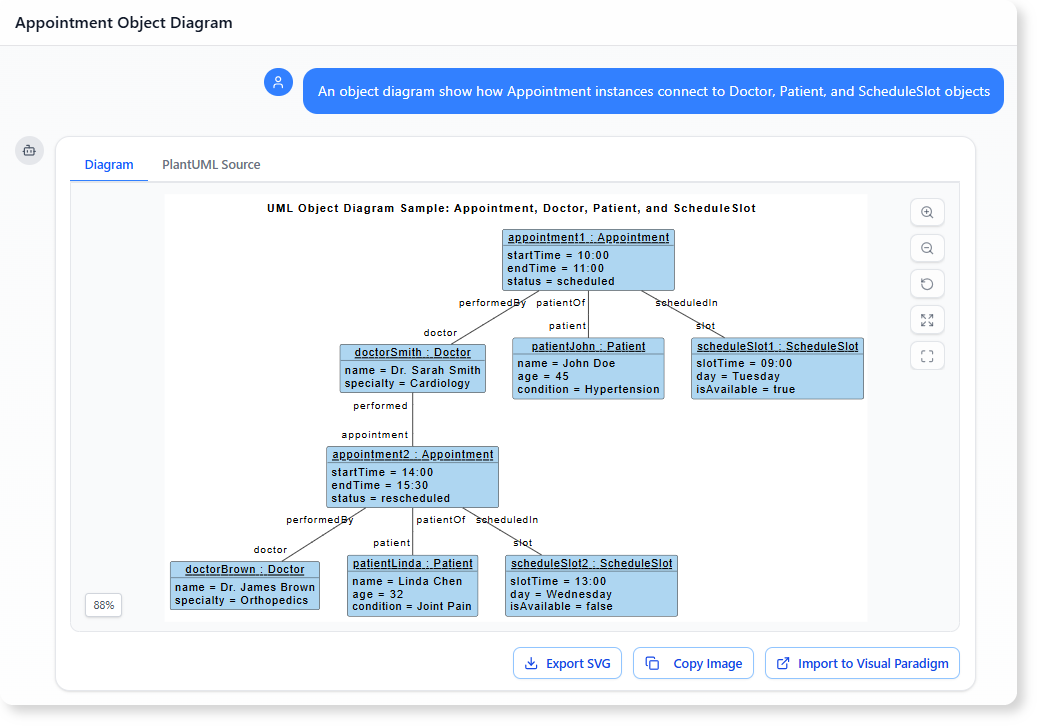Fit the diagram using the frame icon
The width and height of the screenshot is (1037, 726).
[927, 355]
